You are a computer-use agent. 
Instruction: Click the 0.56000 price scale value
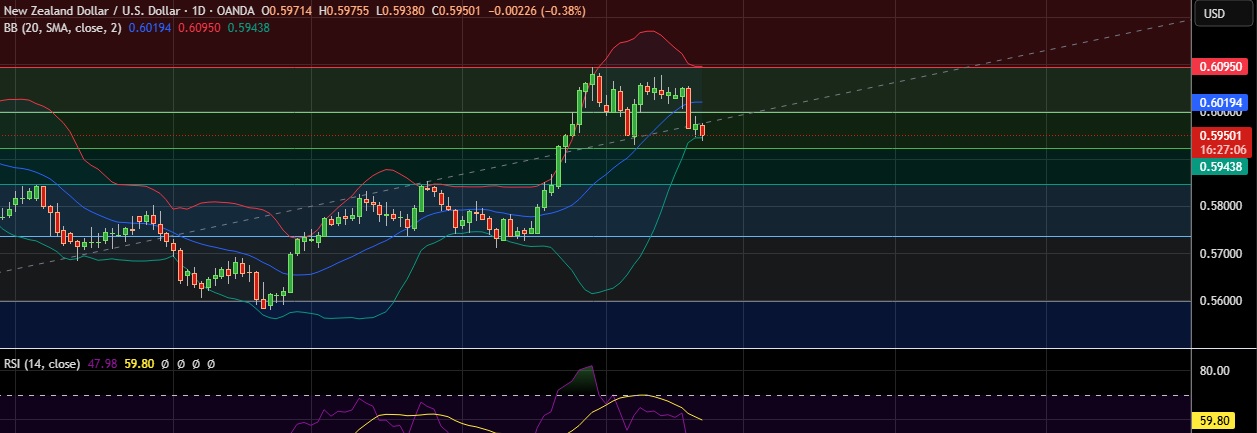pos(1219,301)
